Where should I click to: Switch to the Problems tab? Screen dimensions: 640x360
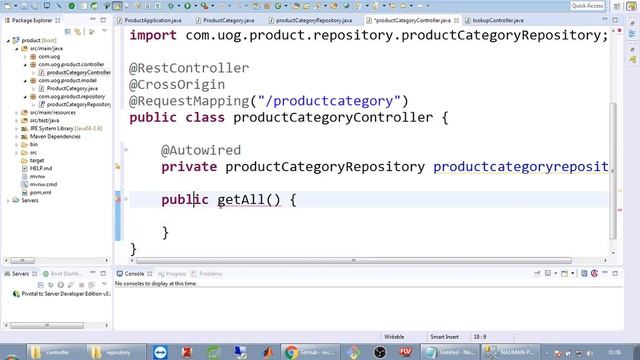(x=207, y=273)
